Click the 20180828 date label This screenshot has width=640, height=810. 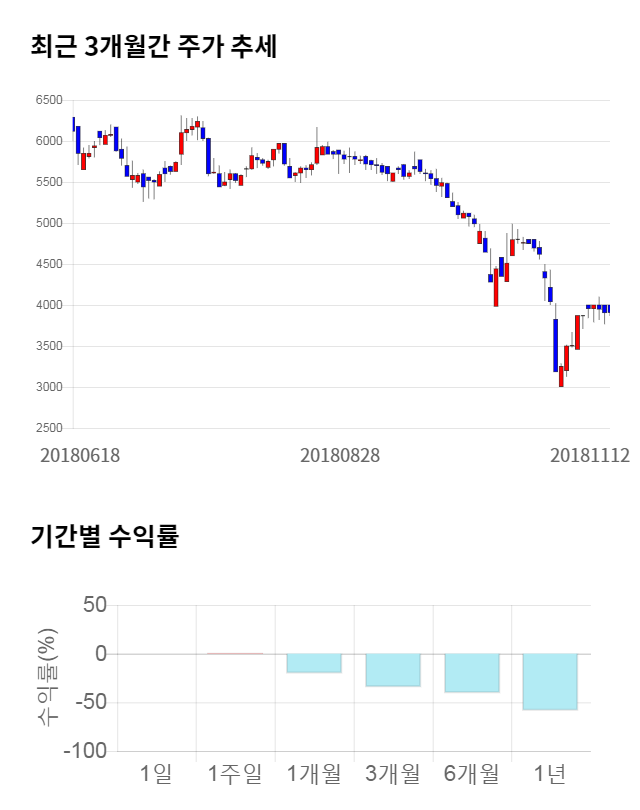340,455
